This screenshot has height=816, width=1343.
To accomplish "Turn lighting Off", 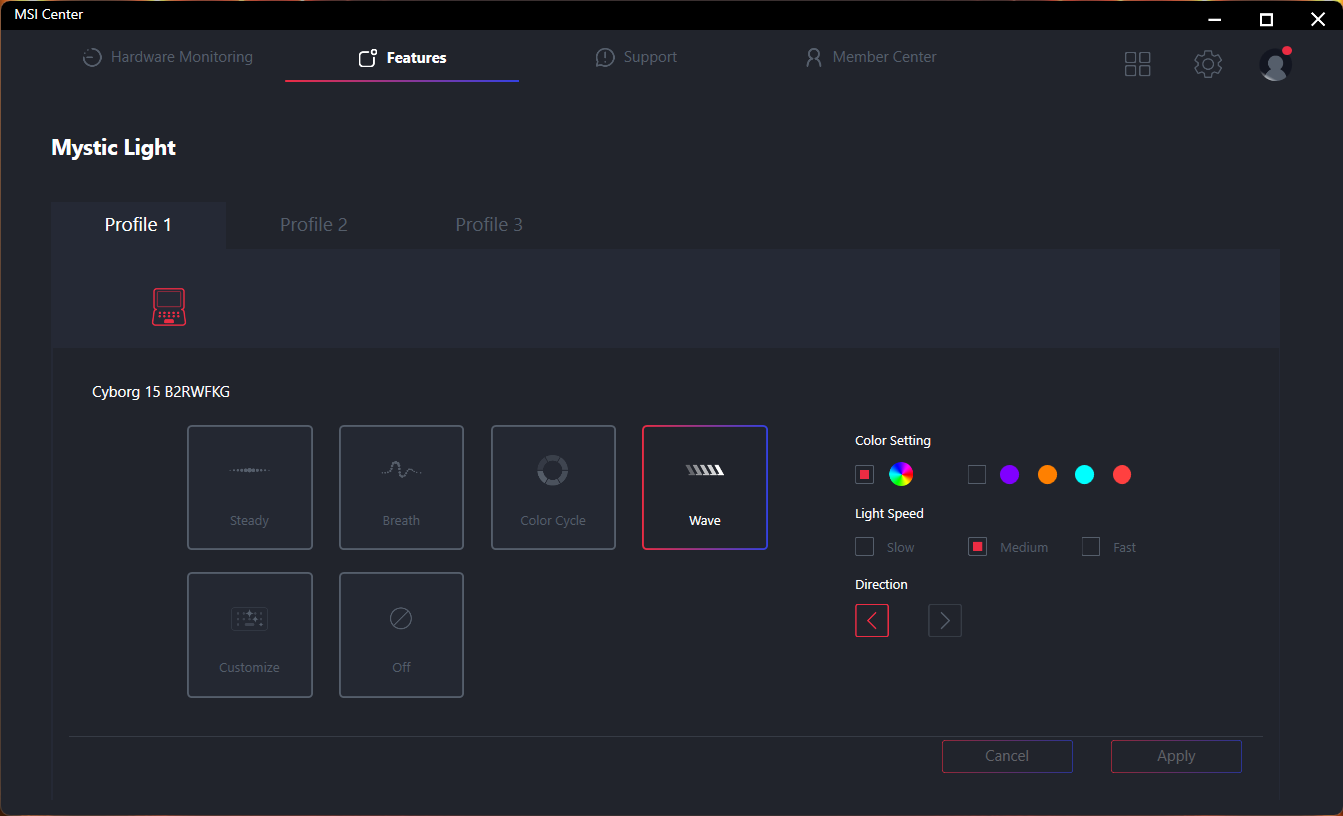I will [401, 634].
